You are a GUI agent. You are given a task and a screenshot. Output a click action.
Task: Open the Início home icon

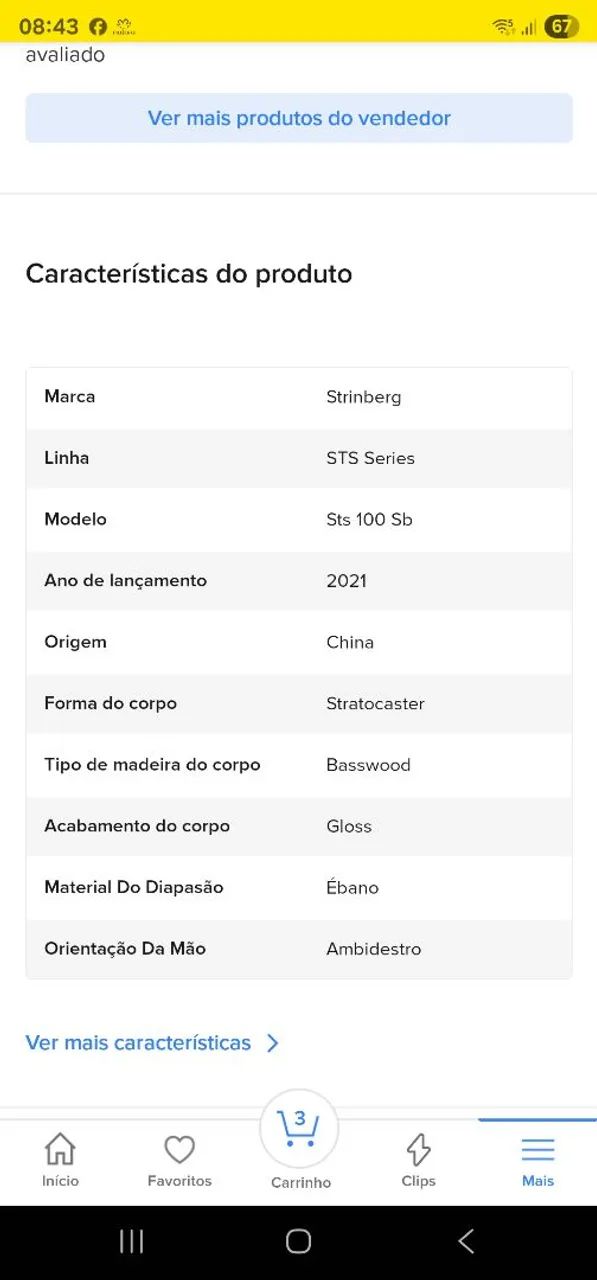pyautogui.click(x=60, y=1149)
